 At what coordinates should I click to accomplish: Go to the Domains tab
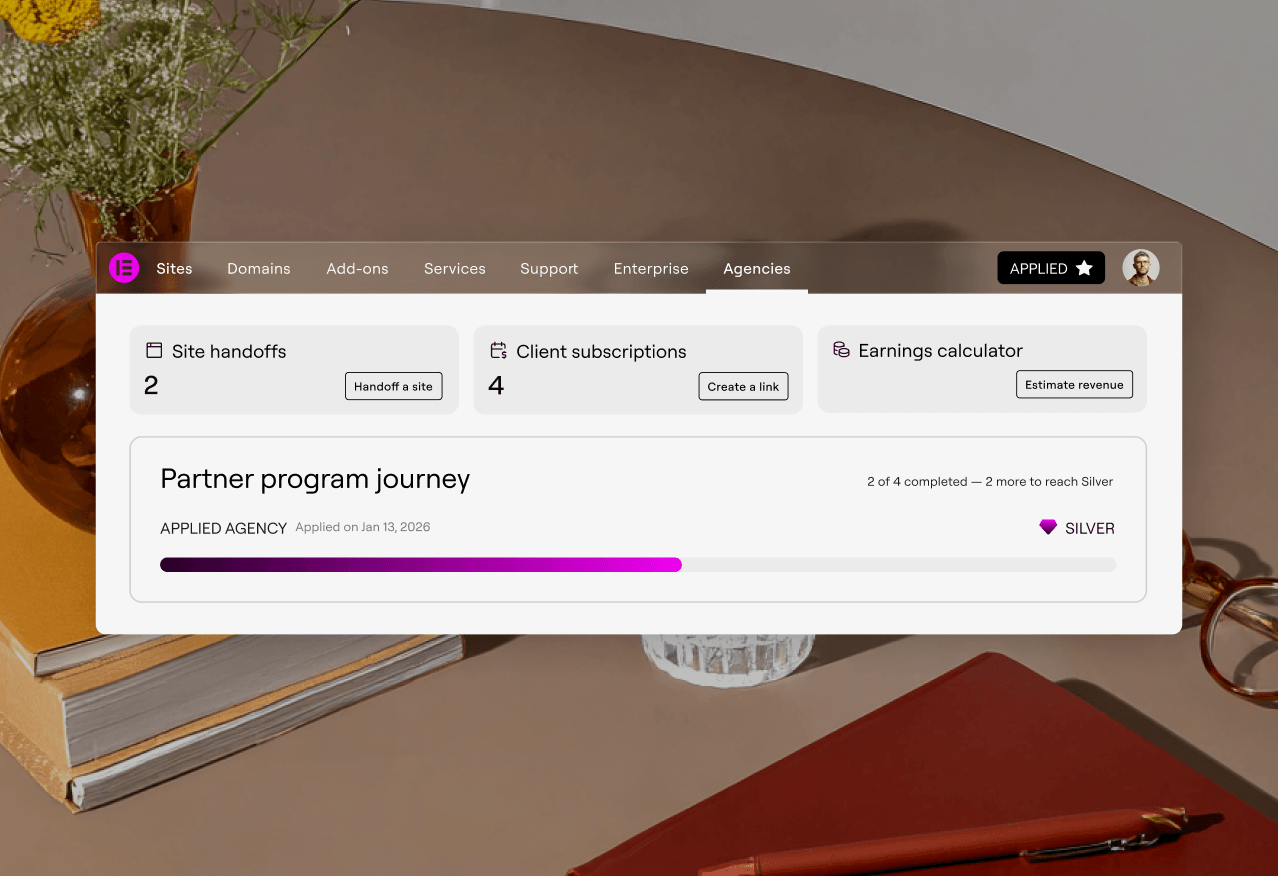[258, 269]
